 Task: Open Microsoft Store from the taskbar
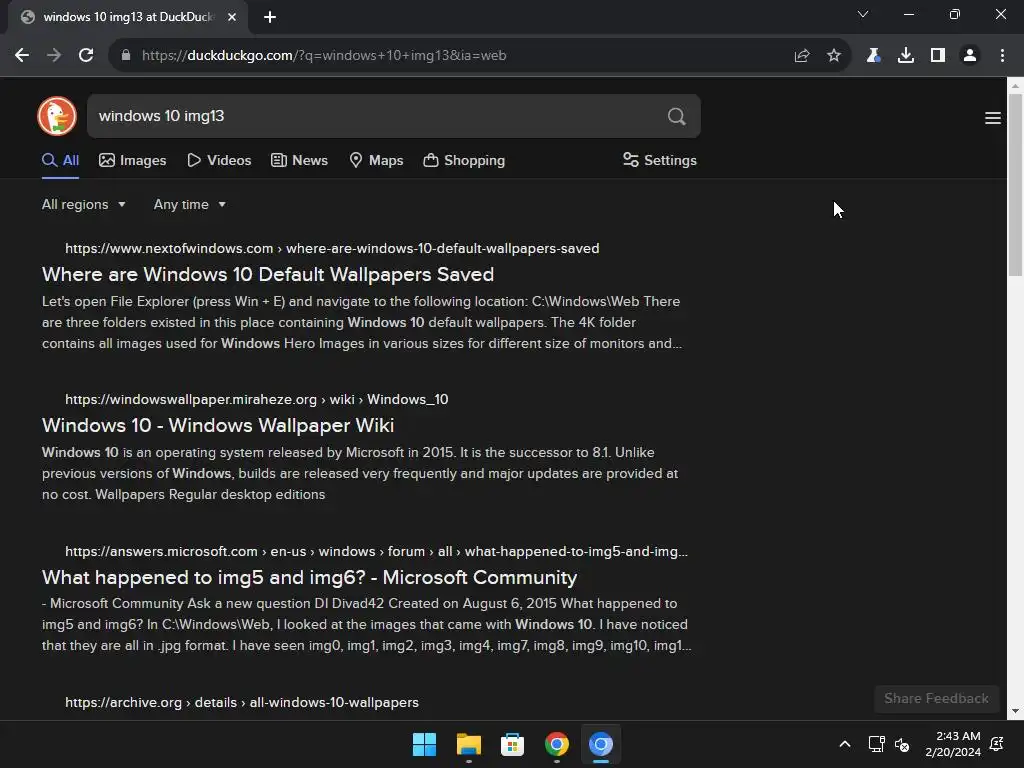click(513, 744)
